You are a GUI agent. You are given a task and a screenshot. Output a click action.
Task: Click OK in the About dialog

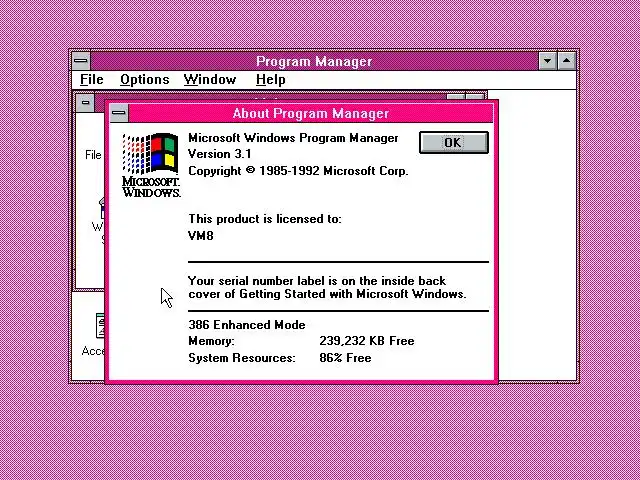coord(453,142)
